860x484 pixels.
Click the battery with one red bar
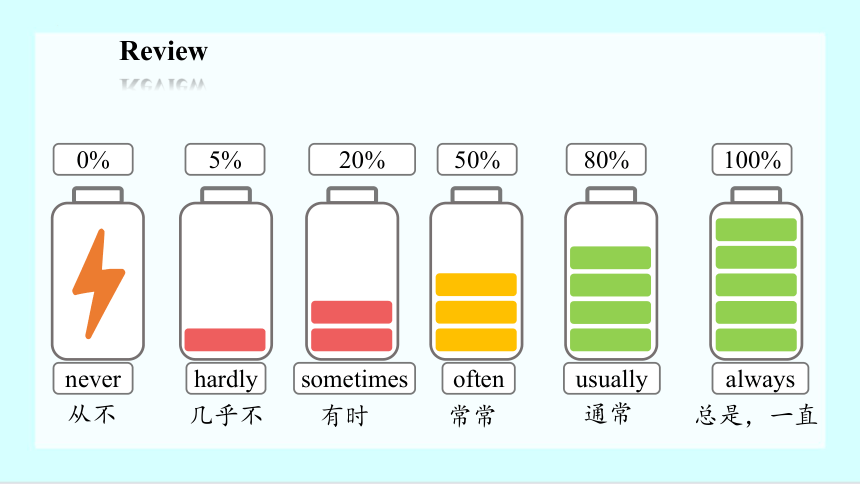(x=226, y=273)
